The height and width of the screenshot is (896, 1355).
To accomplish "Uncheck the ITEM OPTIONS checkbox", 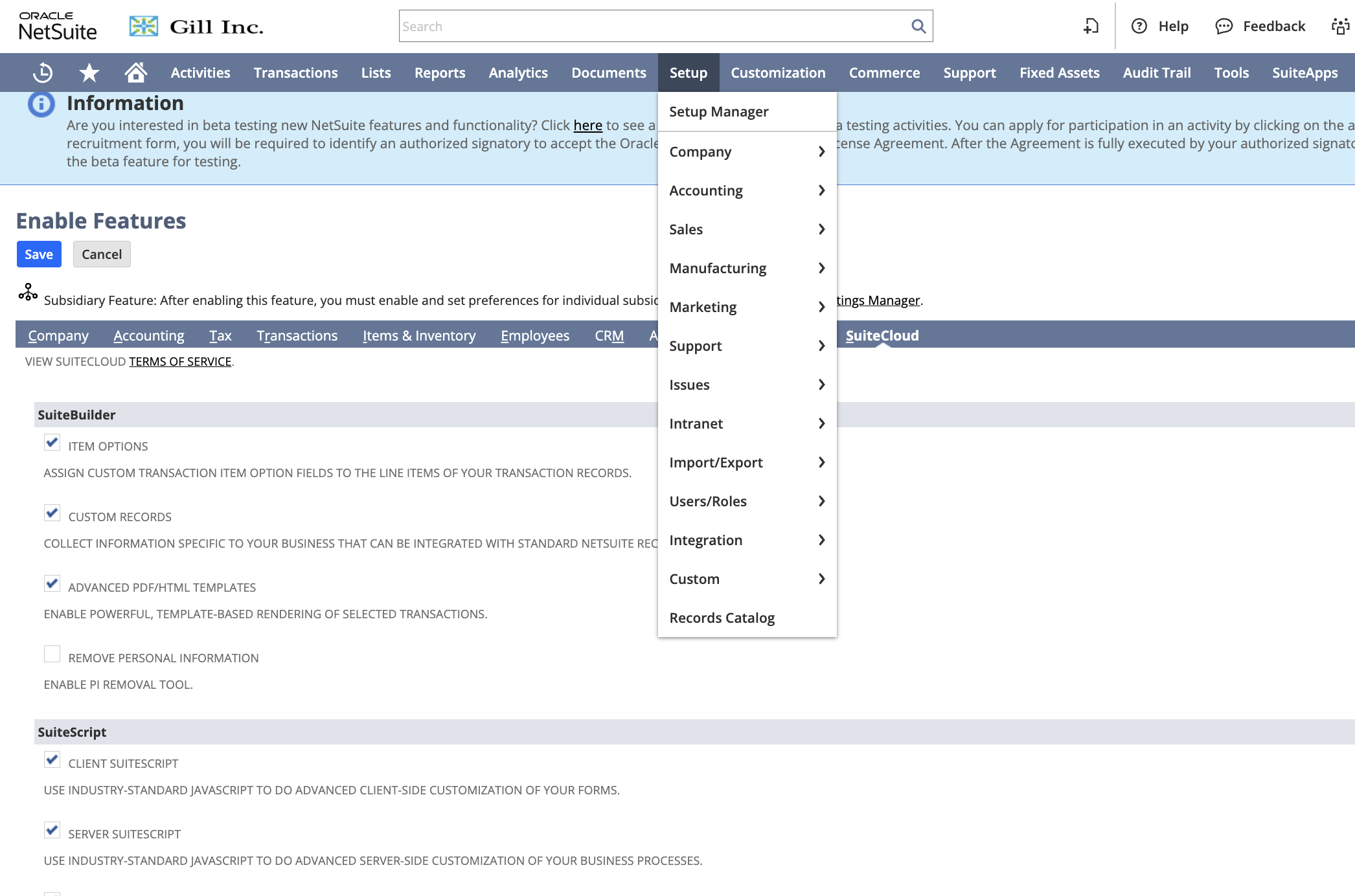I will click(52, 442).
